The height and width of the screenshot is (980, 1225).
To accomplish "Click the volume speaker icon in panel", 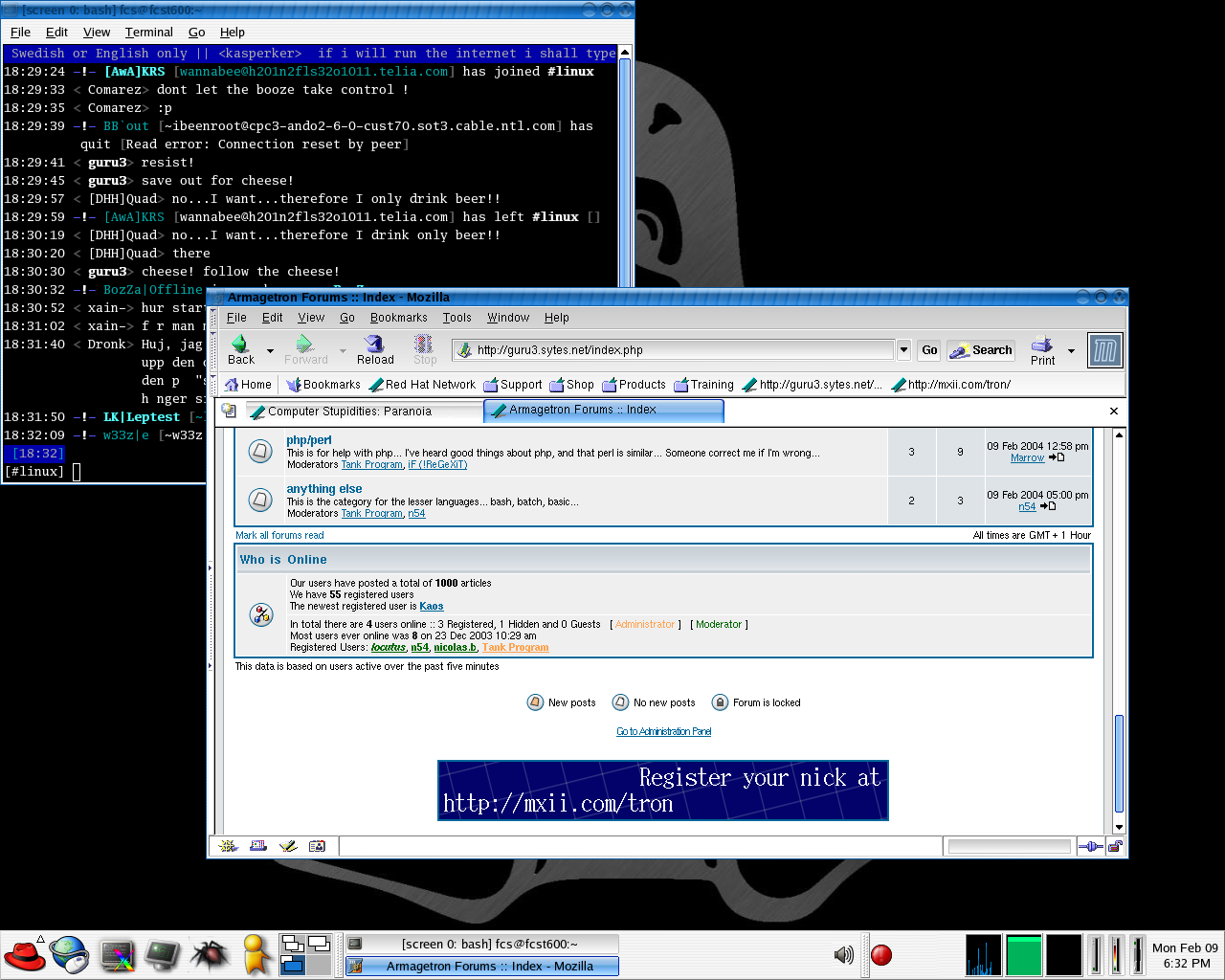I will click(843, 954).
